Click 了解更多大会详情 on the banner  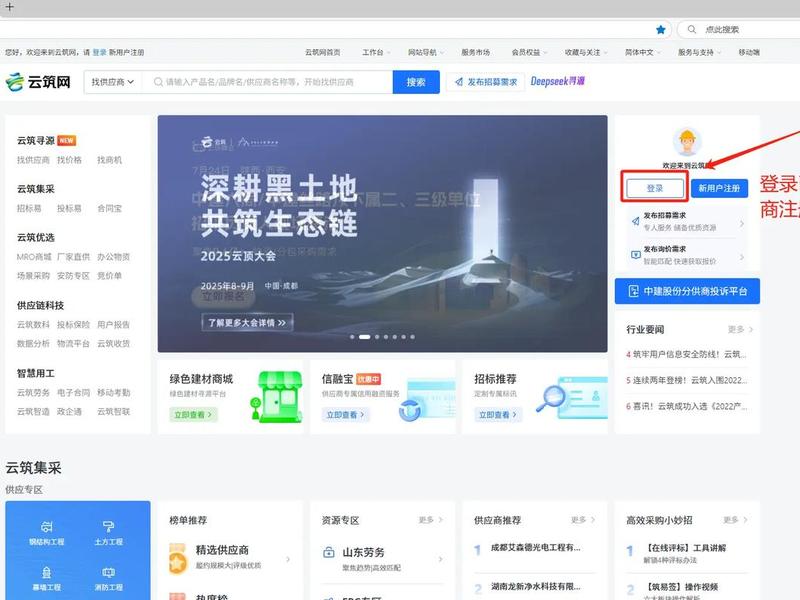click(247, 322)
